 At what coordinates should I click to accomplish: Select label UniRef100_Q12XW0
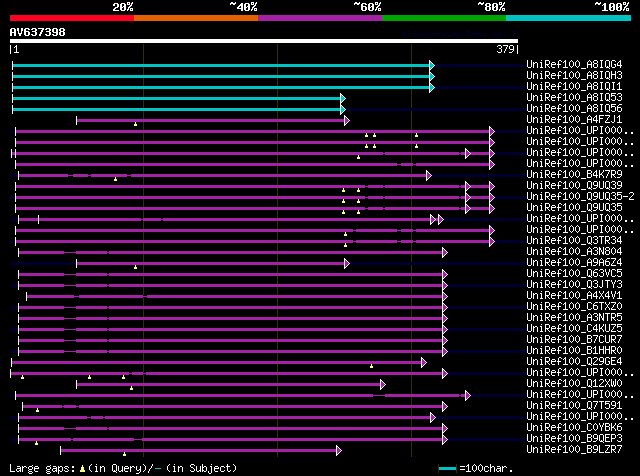(x=574, y=384)
